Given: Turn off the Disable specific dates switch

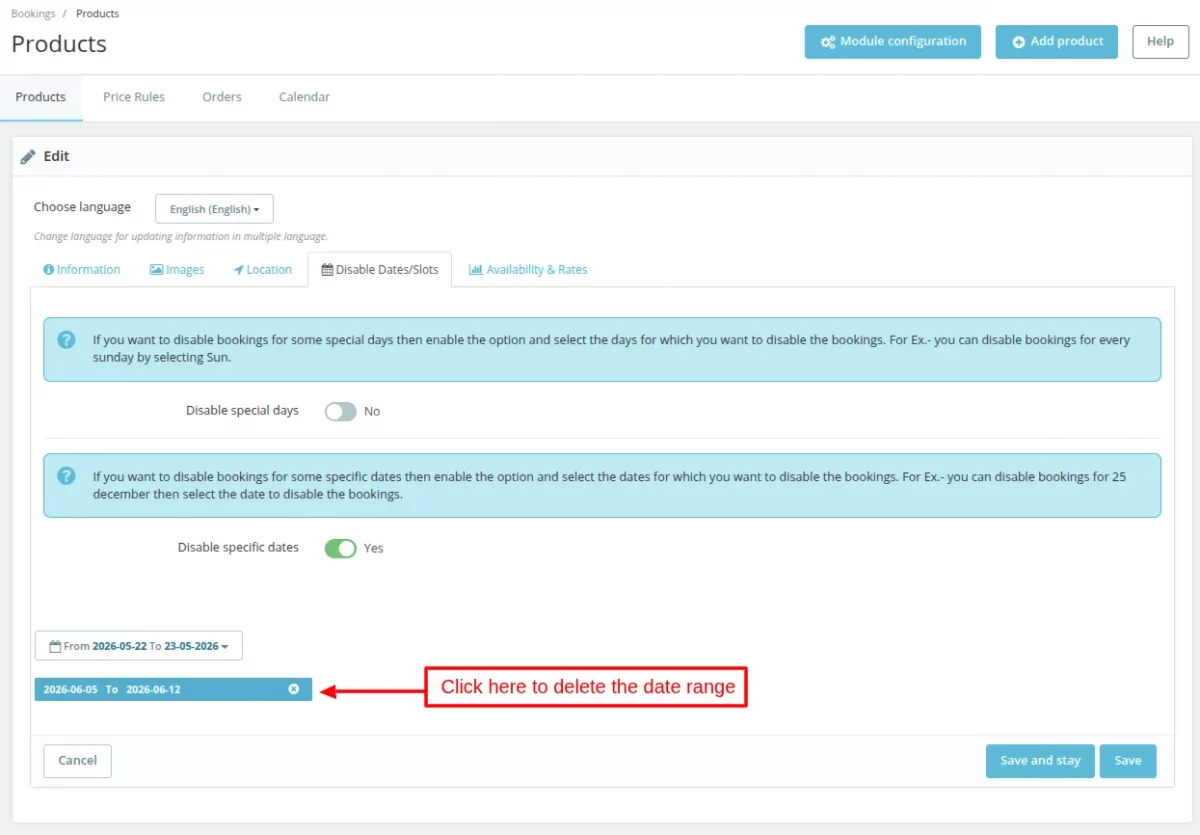Looking at the screenshot, I should (340, 548).
